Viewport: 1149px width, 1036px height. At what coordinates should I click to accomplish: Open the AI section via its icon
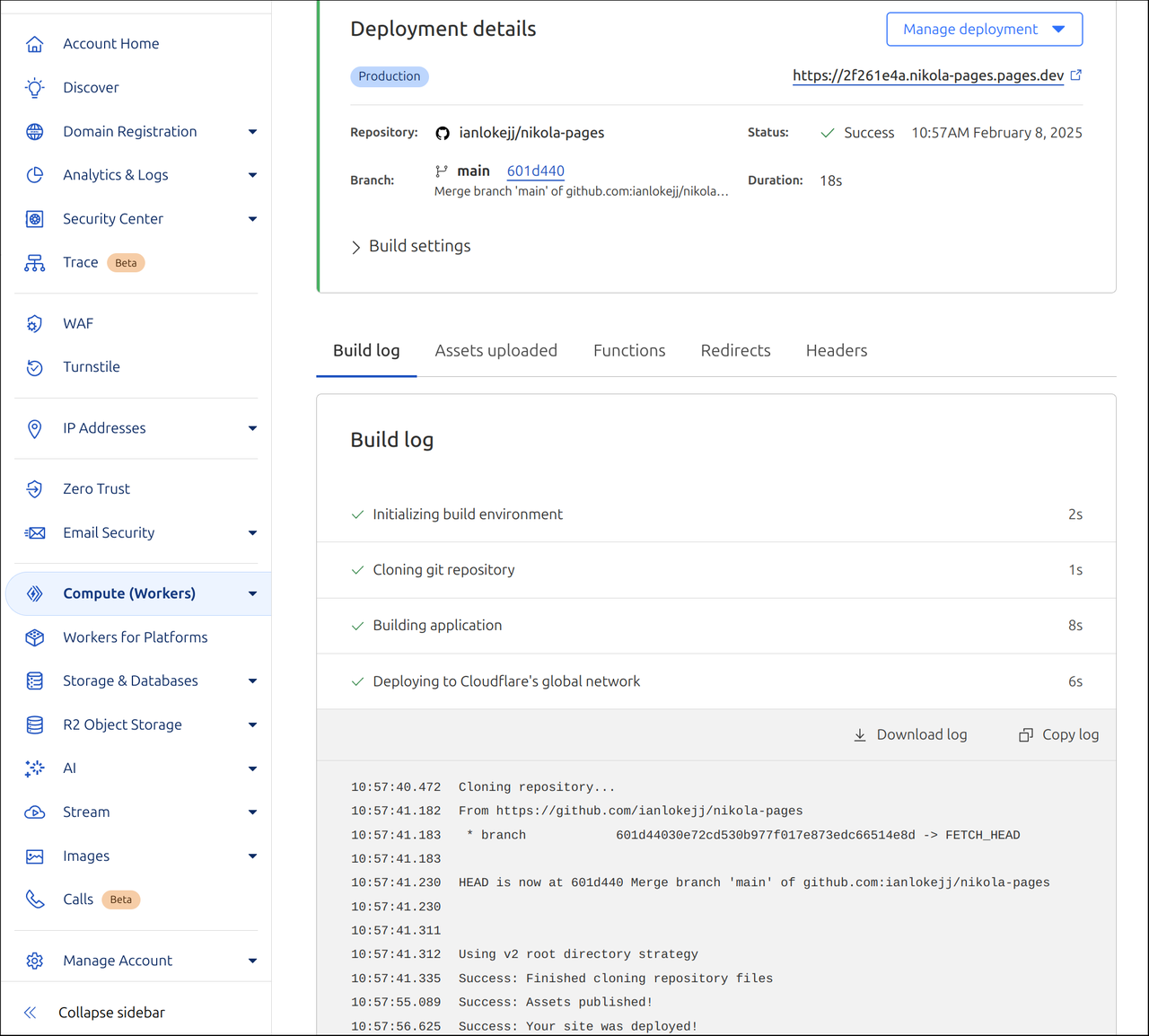[x=34, y=768]
